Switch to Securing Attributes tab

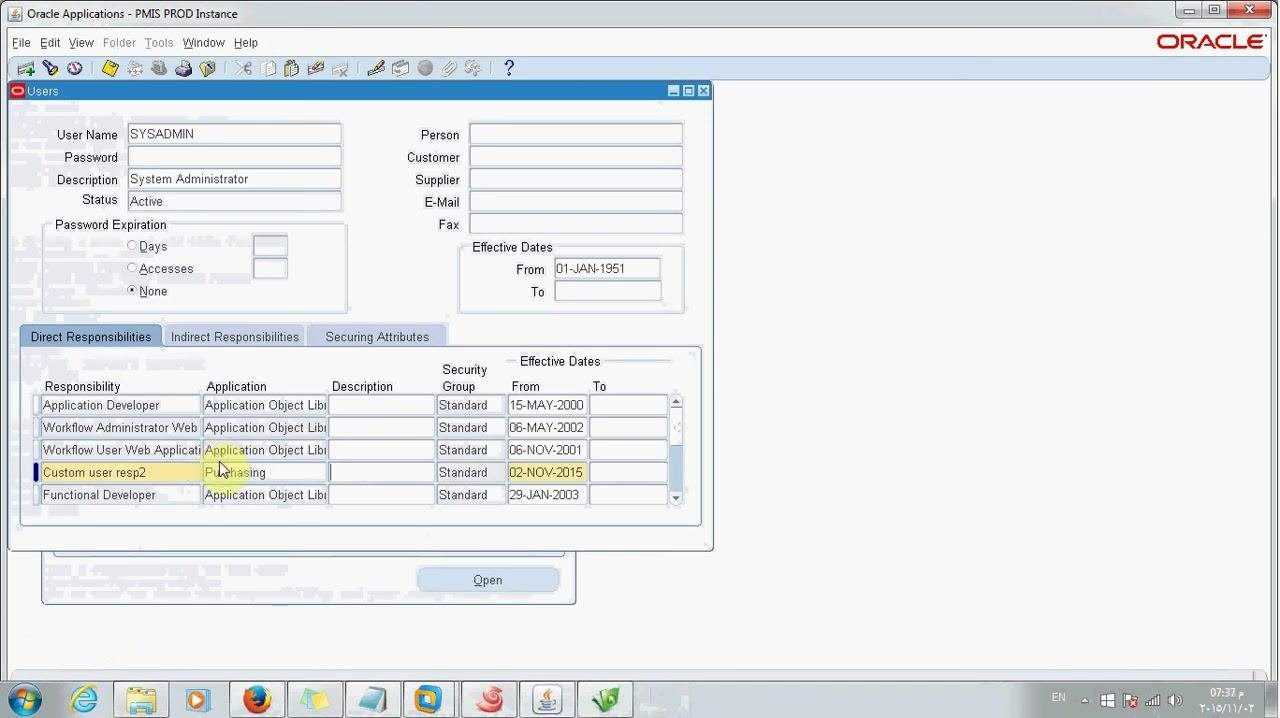point(377,337)
